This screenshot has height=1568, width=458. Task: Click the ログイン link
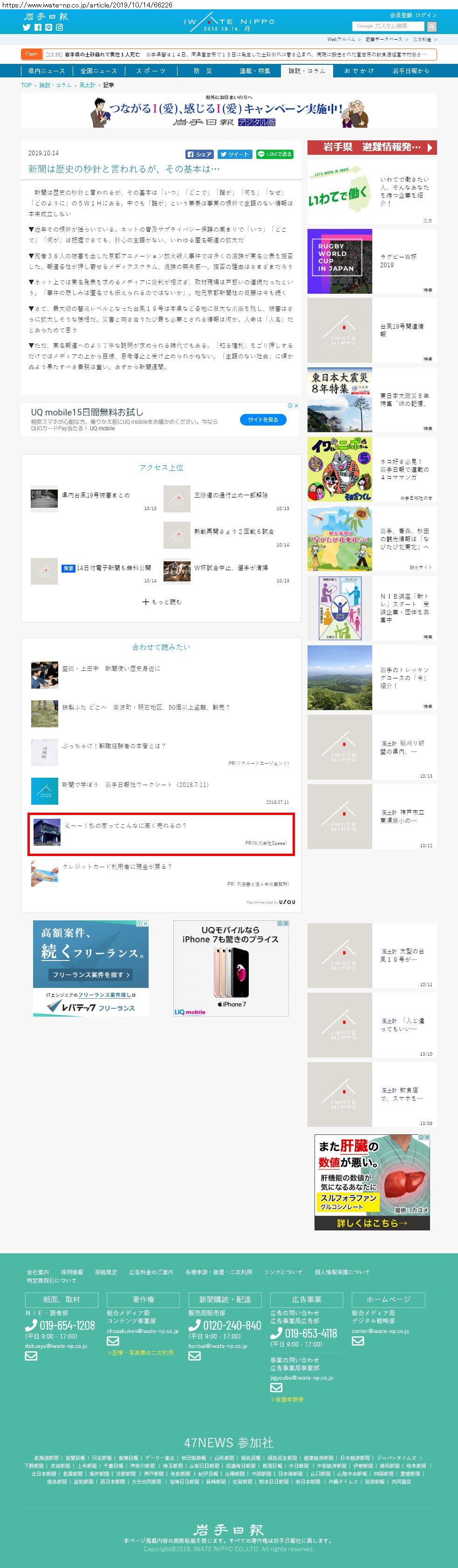tap(427, 15)
